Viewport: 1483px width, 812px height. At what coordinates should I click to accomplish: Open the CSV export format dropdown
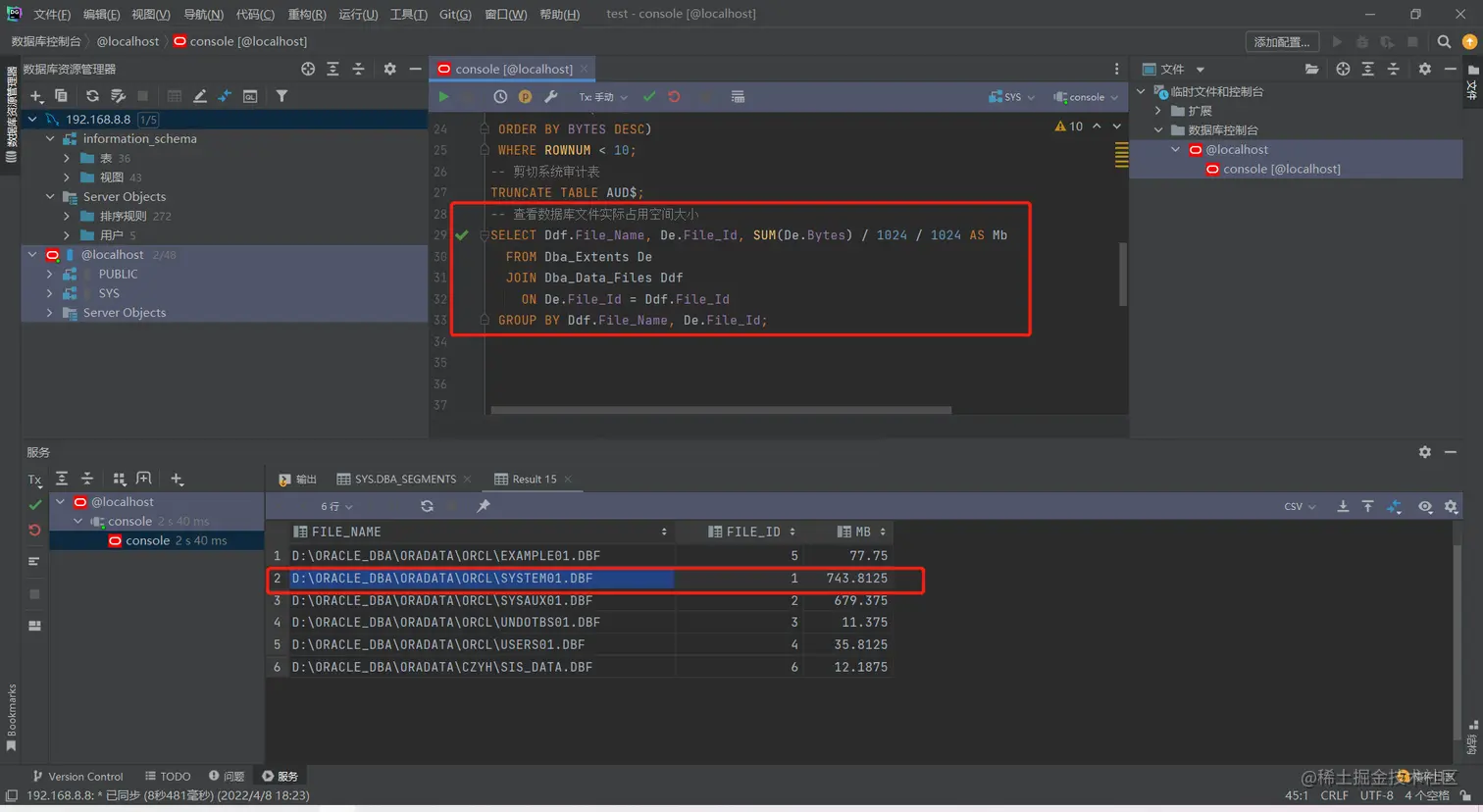(1300, 506)
